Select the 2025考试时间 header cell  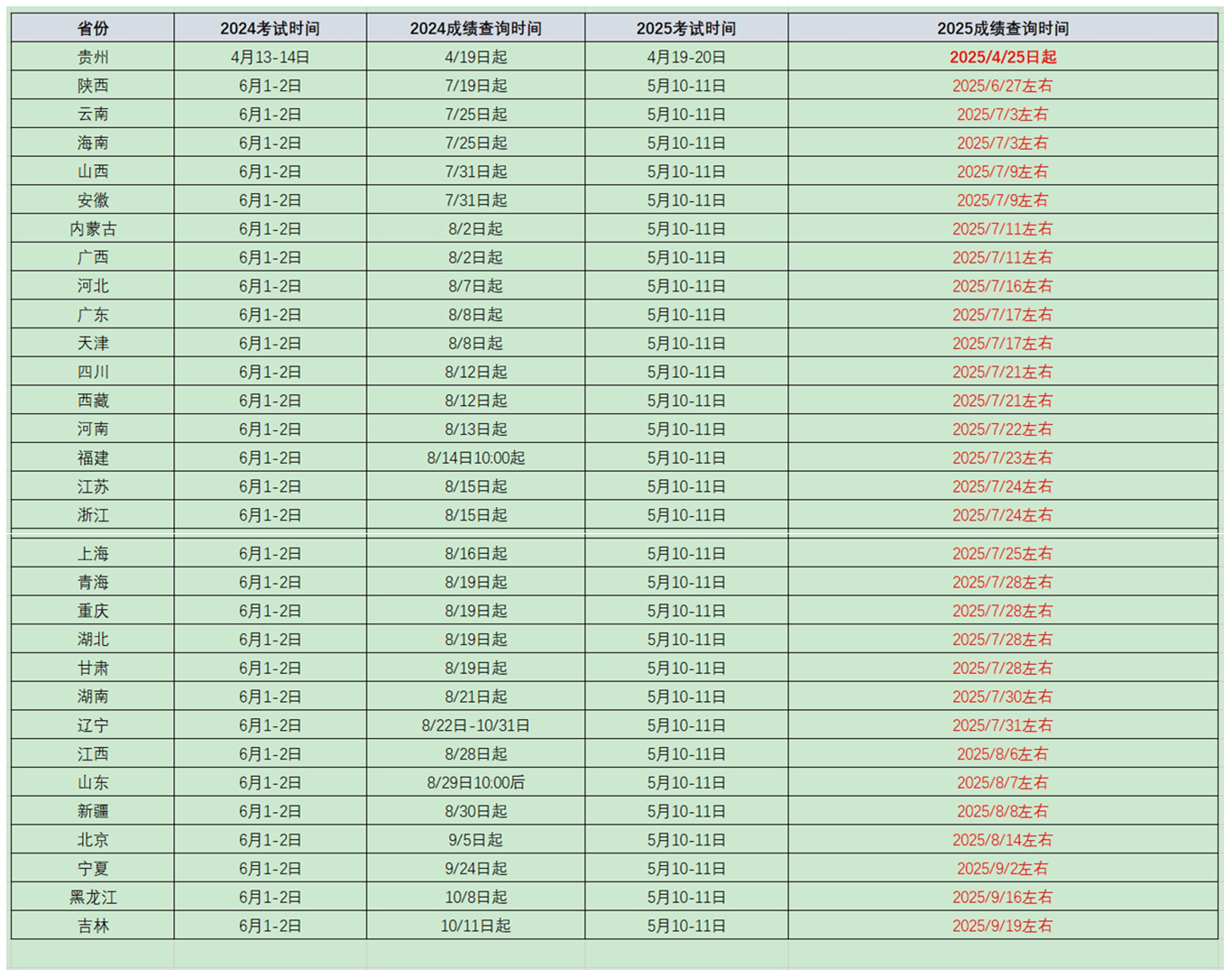click(685, 28)
